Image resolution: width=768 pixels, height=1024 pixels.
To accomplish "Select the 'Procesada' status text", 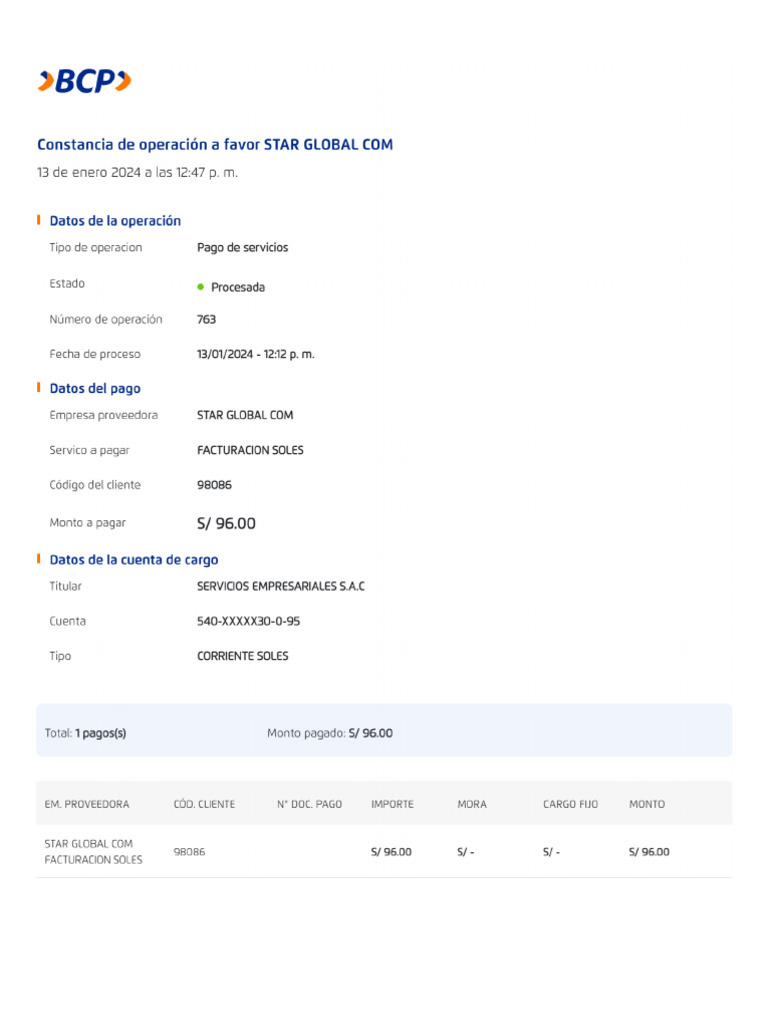I will point(238,287).
